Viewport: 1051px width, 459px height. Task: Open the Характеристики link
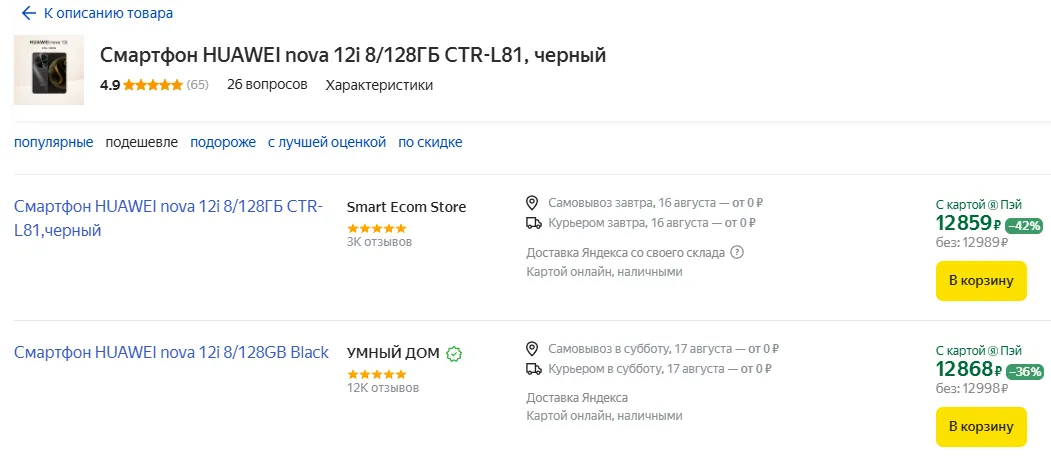click(379, 85)
